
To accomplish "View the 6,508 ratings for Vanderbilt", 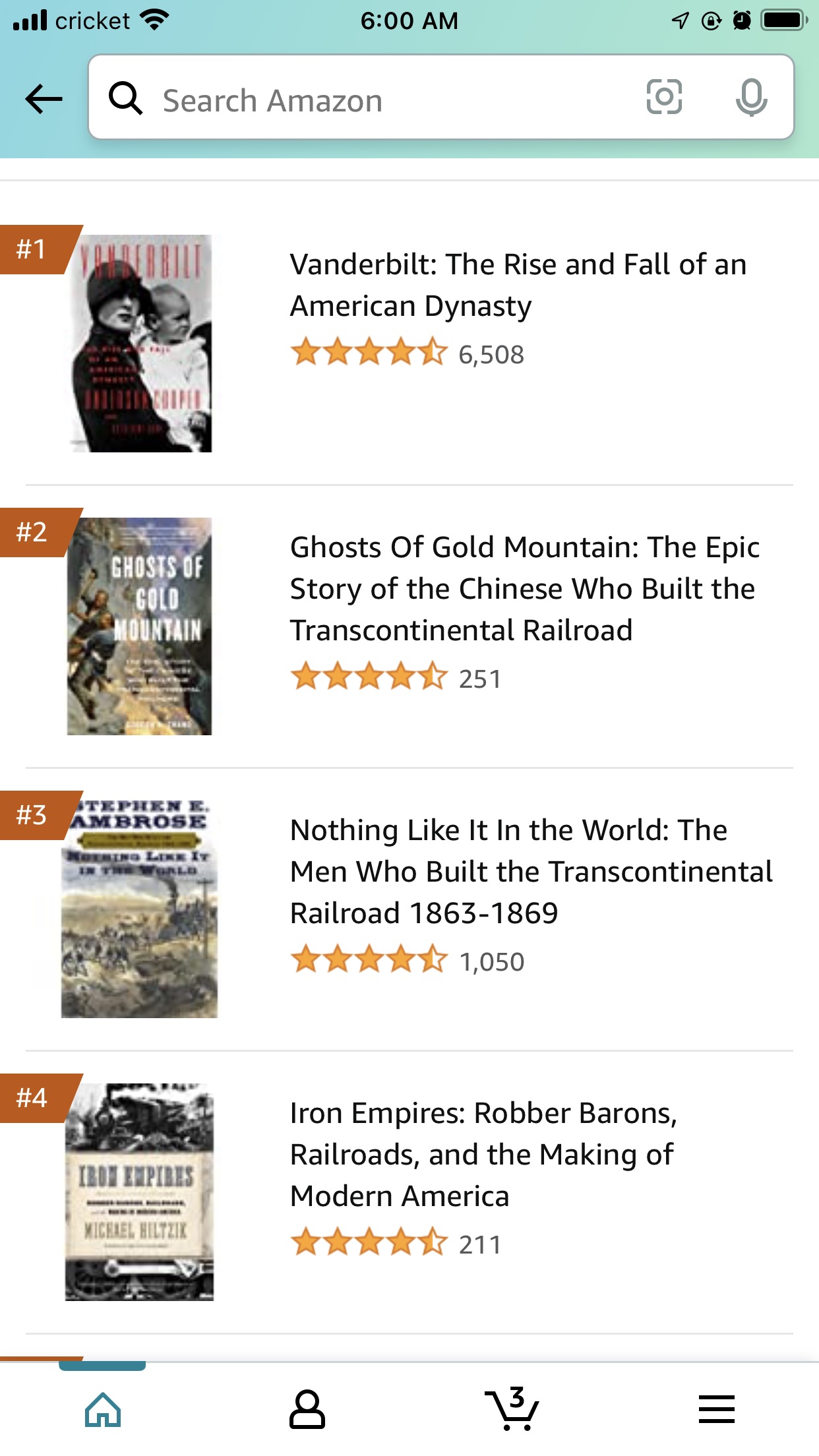I will point(491,355).
